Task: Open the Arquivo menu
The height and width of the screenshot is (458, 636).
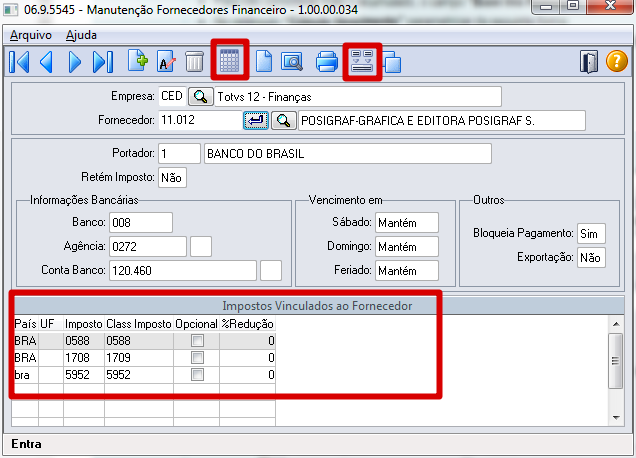Action: click(x=31, y=35)
